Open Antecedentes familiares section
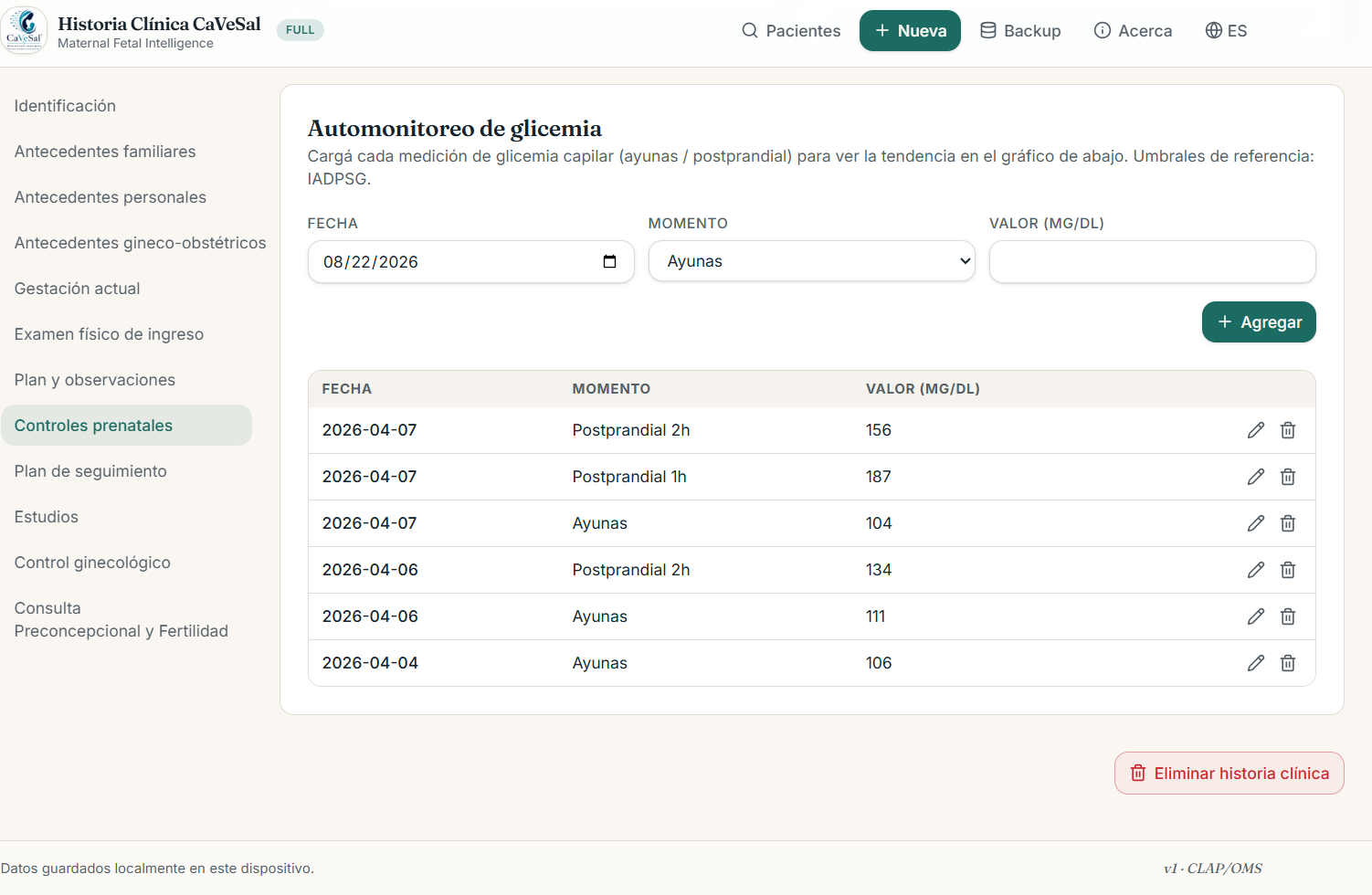The height and width of the screenshot is (895, 1372). coord(126,152)
